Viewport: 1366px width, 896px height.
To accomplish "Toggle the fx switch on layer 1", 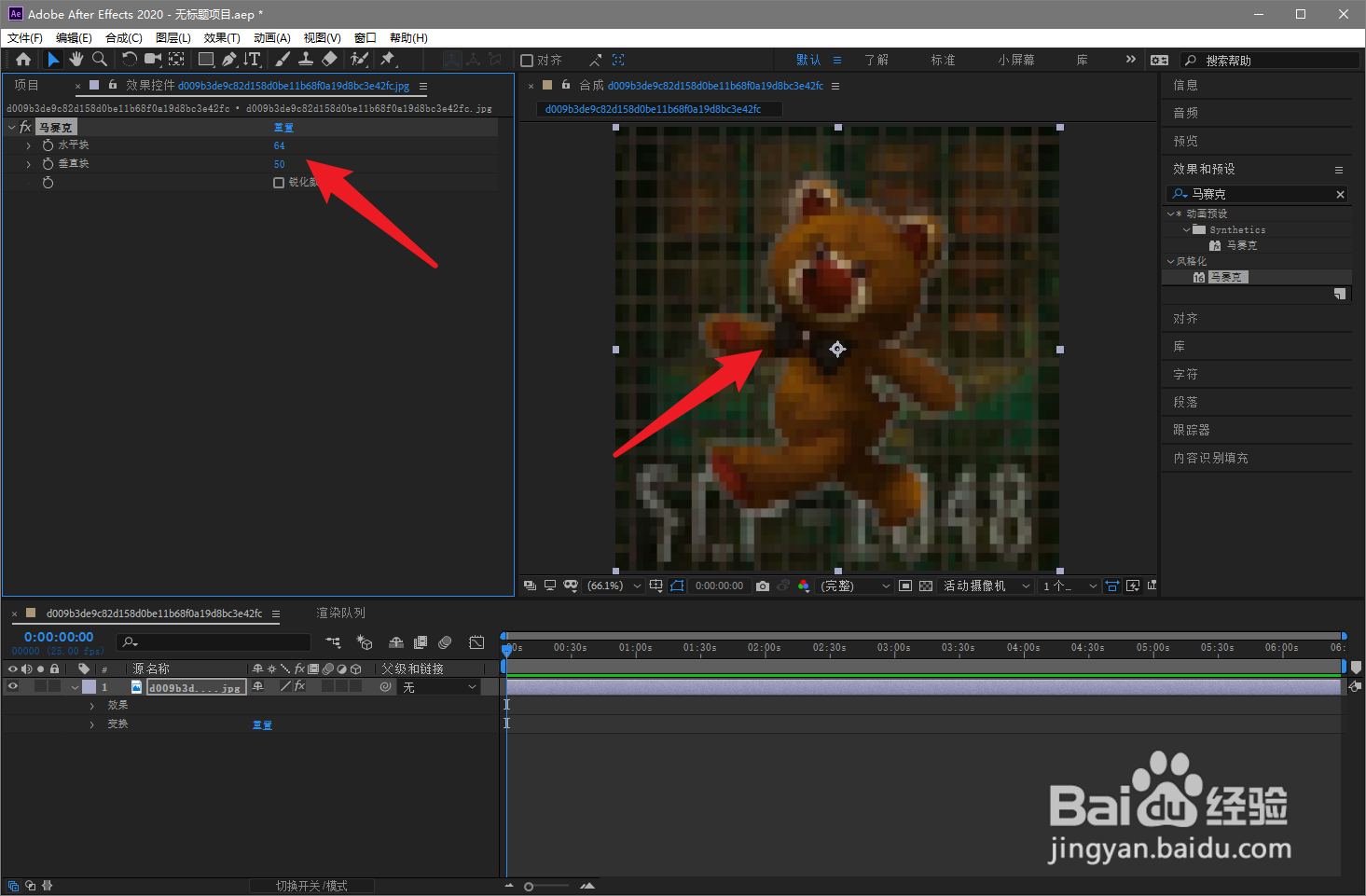I will [299, 686].
